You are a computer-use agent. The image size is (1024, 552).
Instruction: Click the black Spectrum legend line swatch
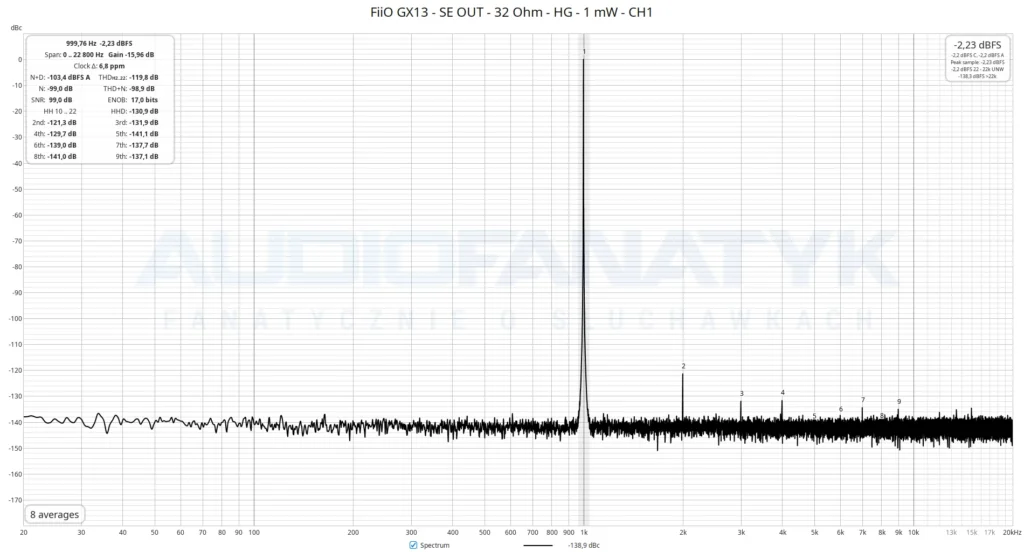coord(537,545)
